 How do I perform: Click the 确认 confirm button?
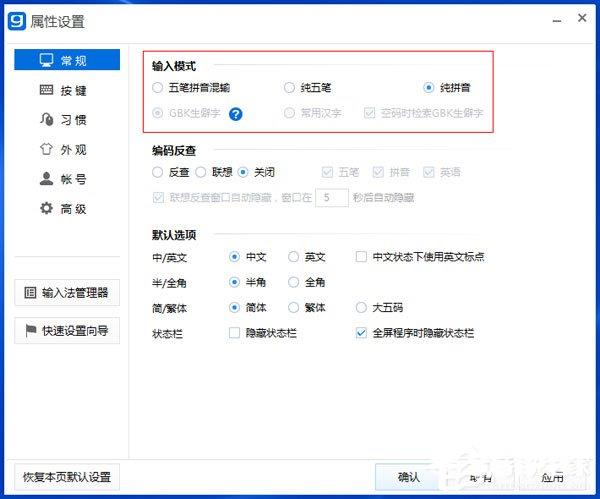[x=408, y=477]
